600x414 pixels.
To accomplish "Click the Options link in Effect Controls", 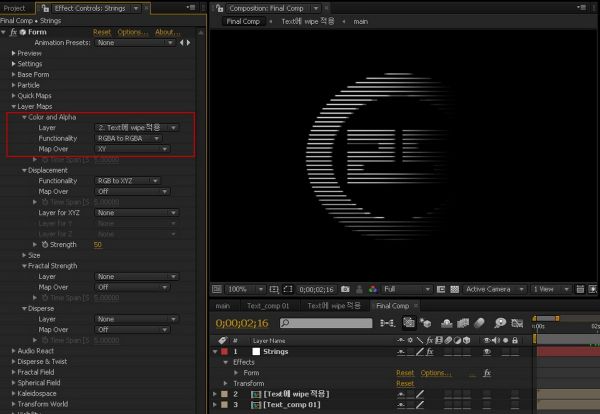I will (132, 32).
